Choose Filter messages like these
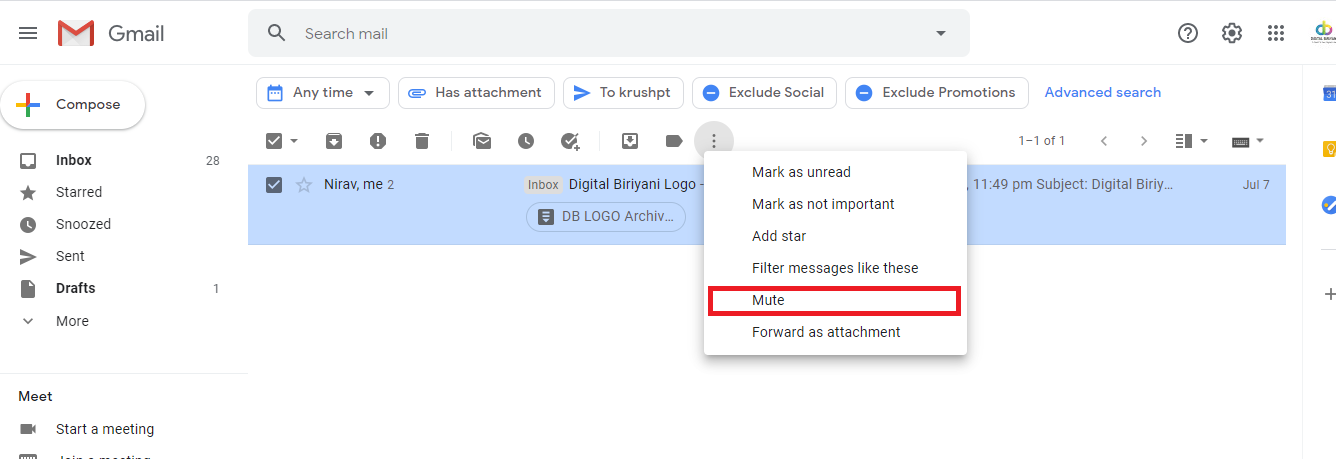The width and height of the screenshot is (1336, 459). [835, 268]
